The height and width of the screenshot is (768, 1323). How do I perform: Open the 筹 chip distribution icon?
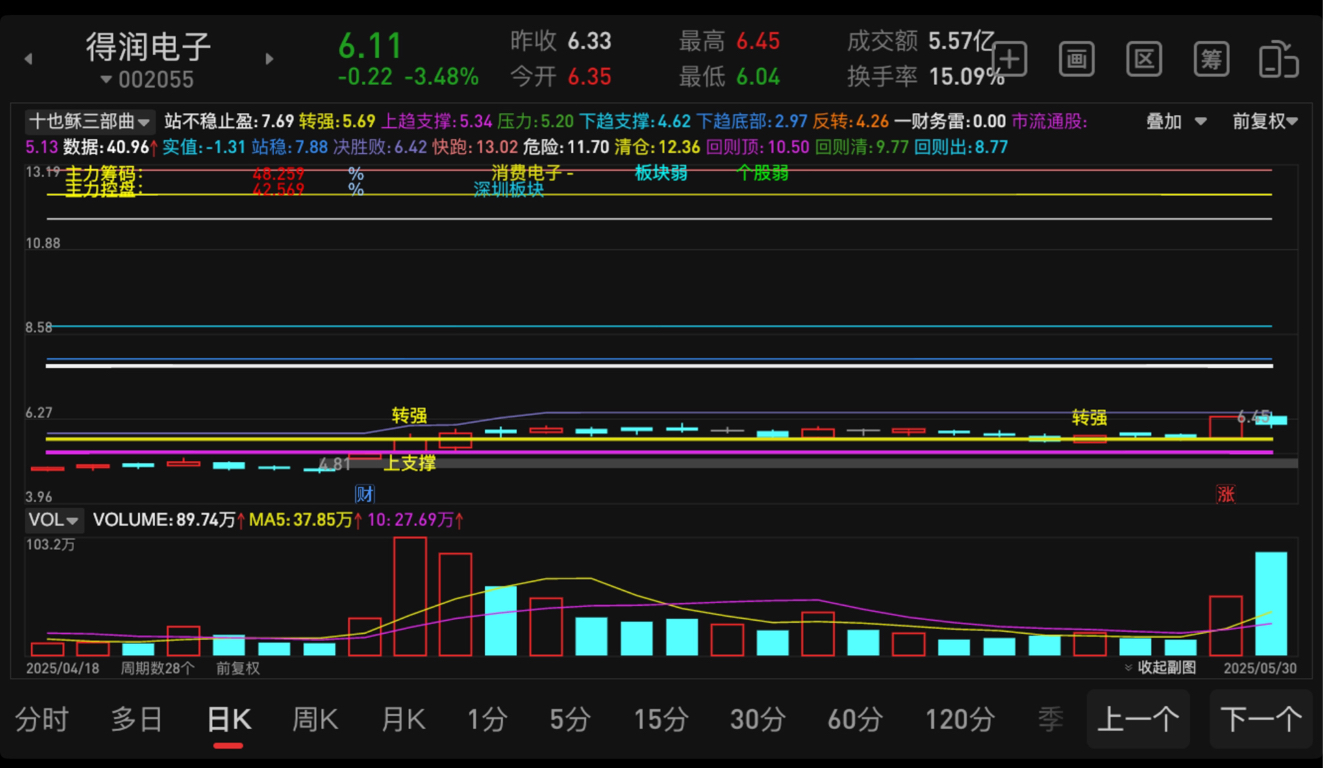click(1211, 59)
